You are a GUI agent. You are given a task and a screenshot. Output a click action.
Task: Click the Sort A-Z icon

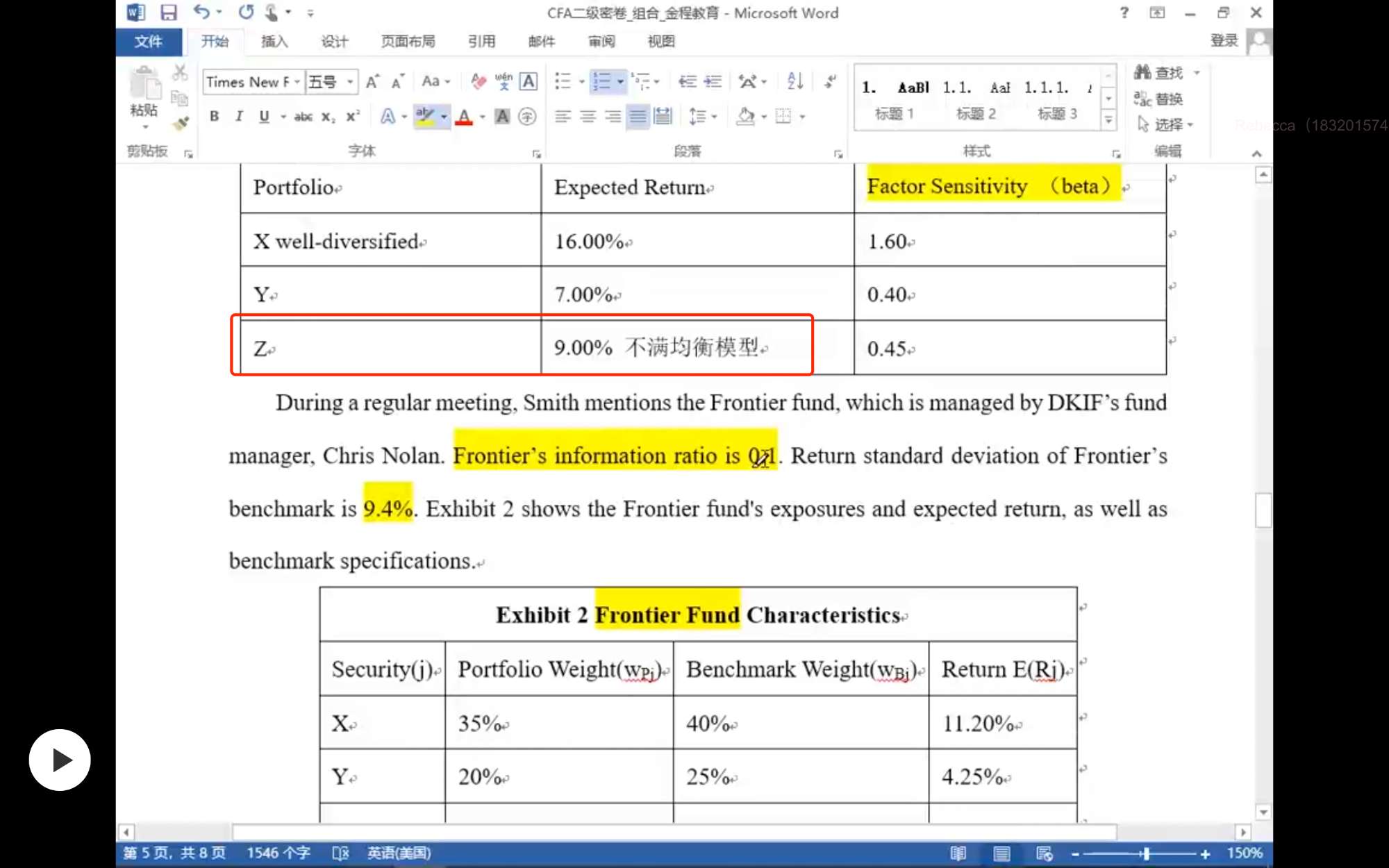coord(795,81)
